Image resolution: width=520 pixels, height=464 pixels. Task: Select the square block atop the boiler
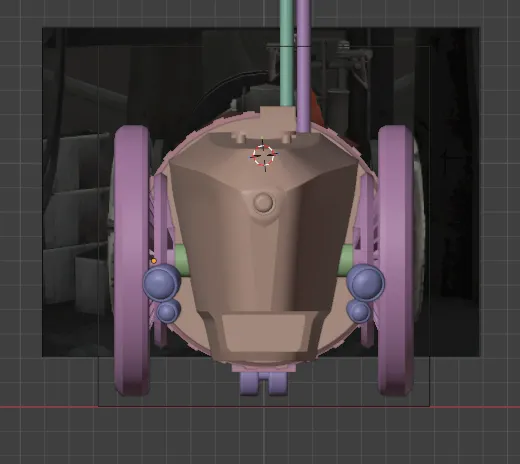tap(277, 117)
